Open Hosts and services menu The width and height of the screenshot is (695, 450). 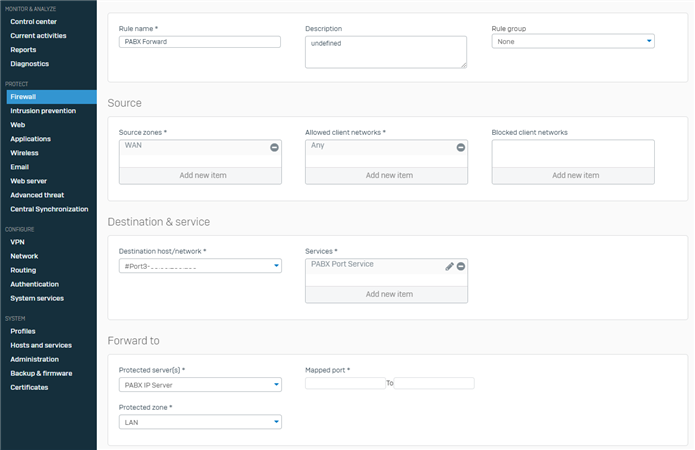41,345
